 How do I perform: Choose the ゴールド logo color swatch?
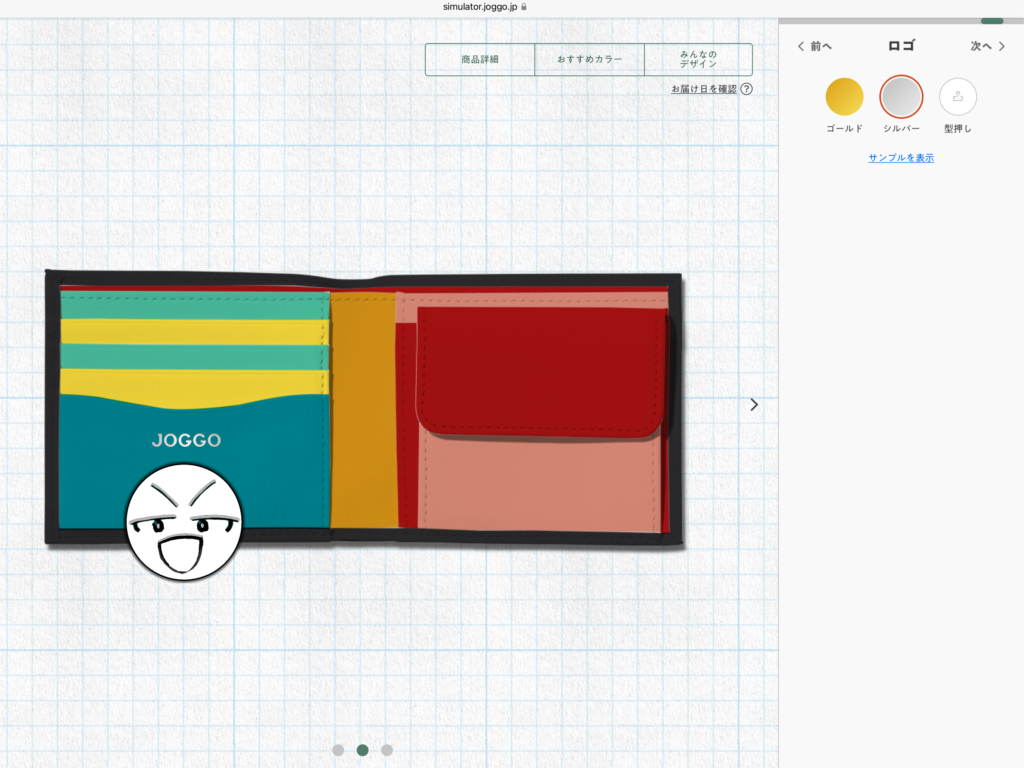844,97
